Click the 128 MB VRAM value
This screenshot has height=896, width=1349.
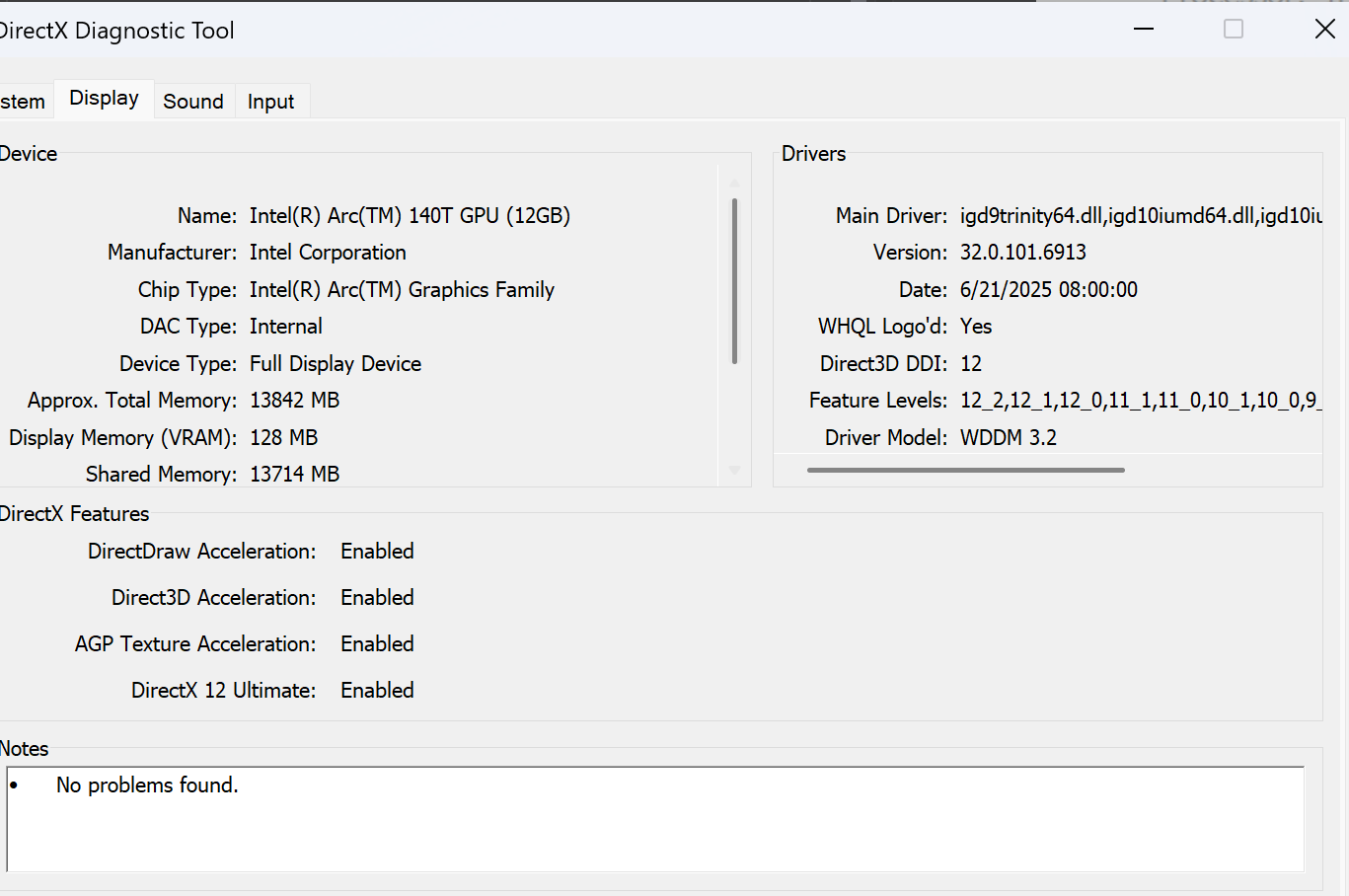click(x=283, y=438)
